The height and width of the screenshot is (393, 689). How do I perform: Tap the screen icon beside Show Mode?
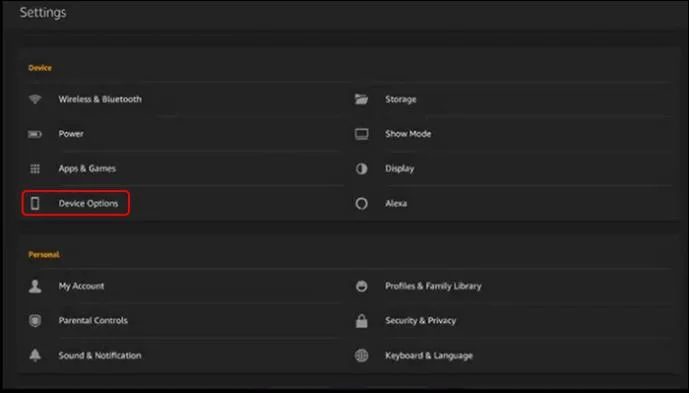(x=362, y=134)
